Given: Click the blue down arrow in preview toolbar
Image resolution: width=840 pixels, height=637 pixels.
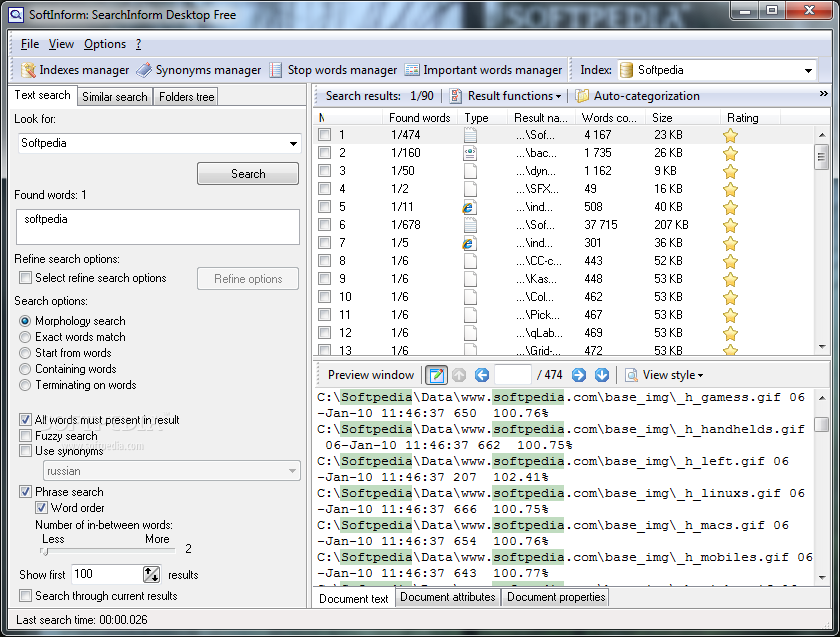Looking at the screenshot, I should (x=602, y=375).
